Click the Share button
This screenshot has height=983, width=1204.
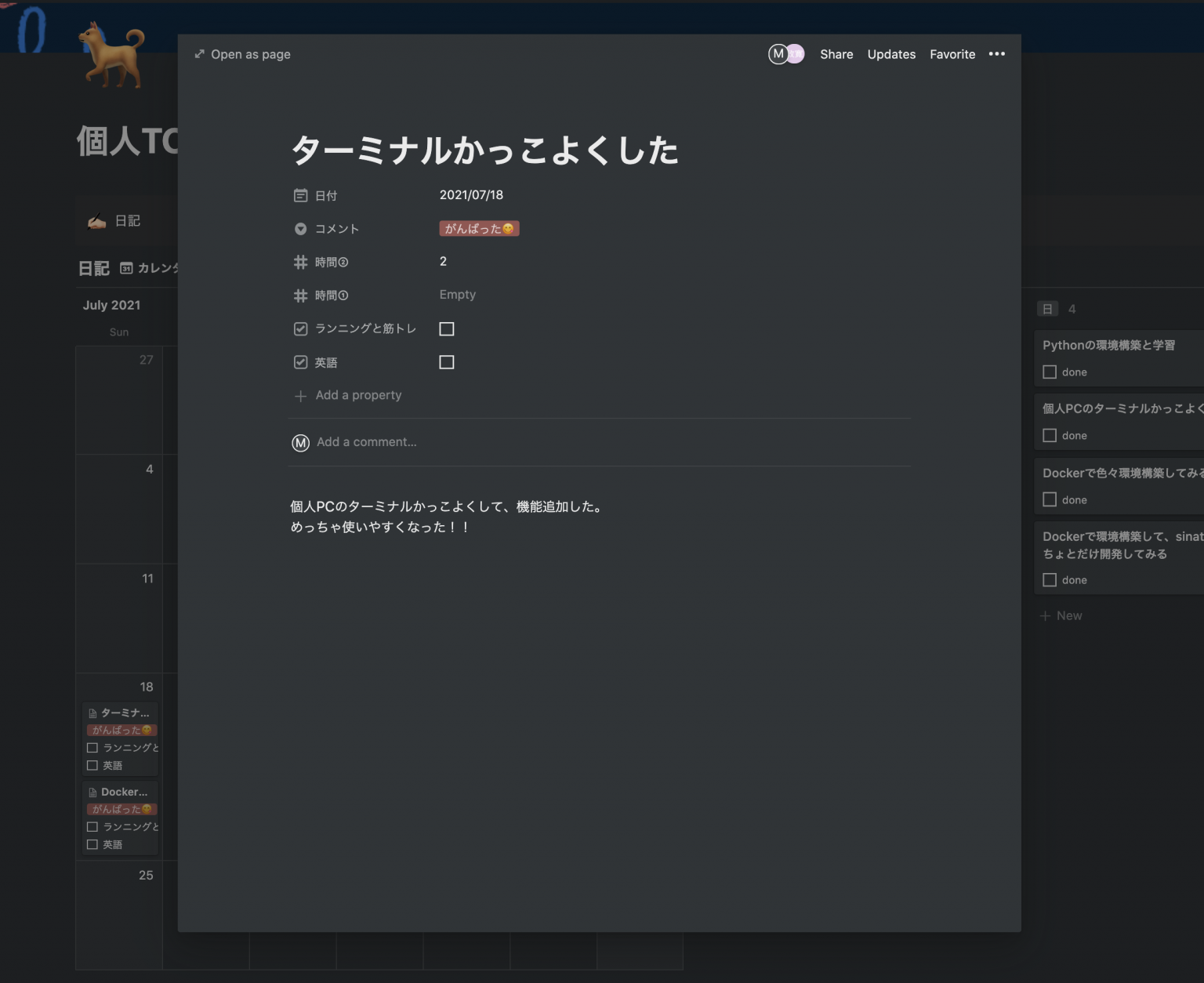tap(836, 54)
